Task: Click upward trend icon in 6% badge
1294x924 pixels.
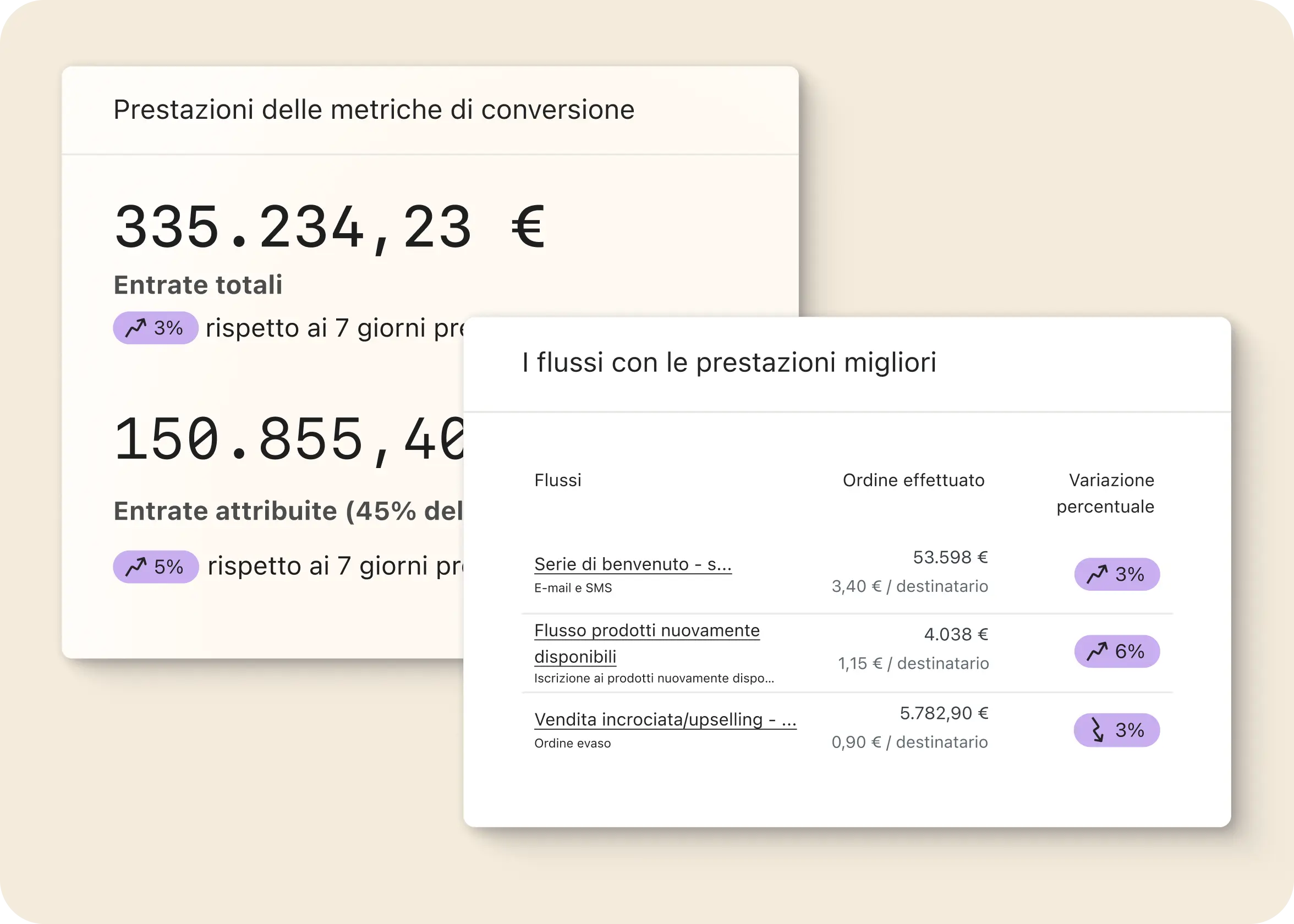Action: tap(1097, 651)
